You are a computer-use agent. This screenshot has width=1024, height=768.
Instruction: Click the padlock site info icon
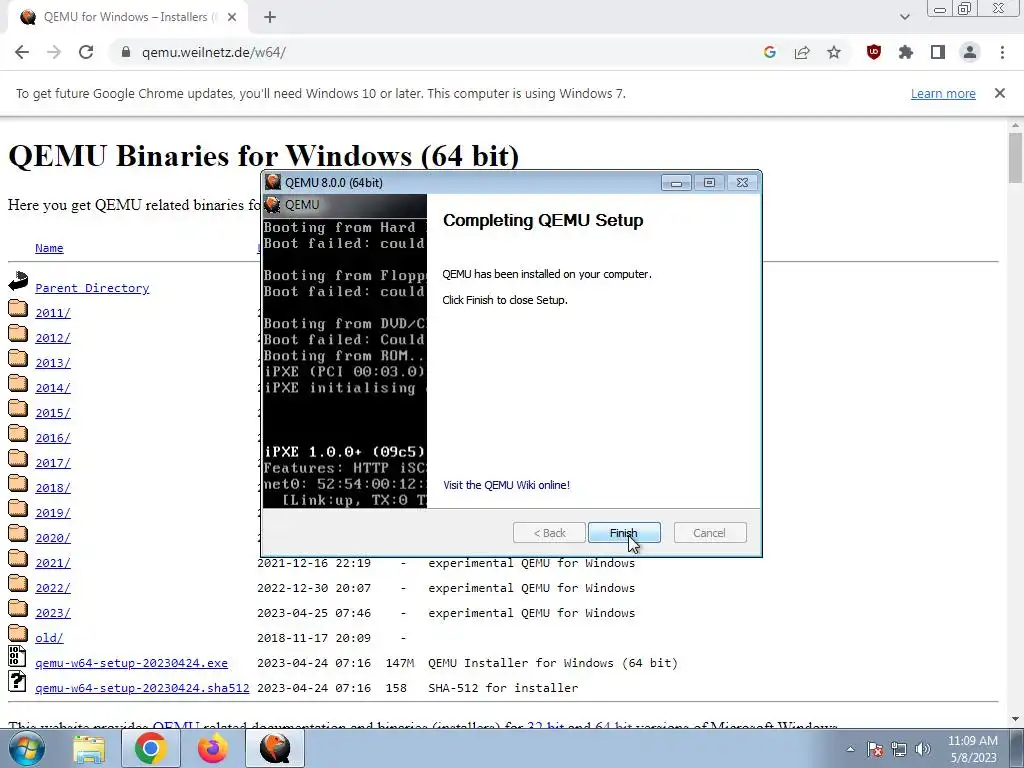point(126,52)
